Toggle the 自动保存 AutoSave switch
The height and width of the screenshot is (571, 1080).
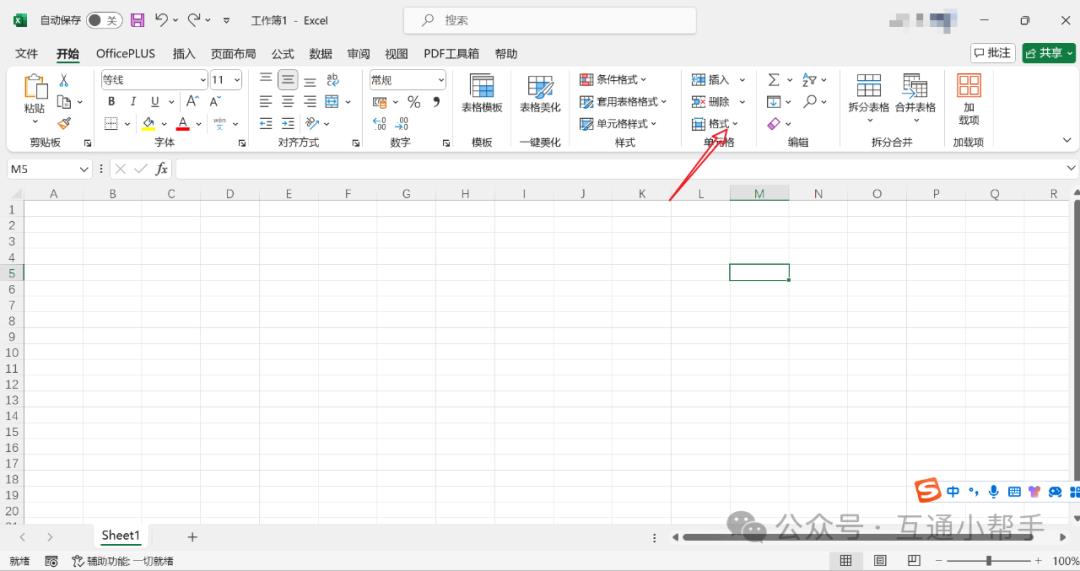pyautogui.click(x=104, y=21)
